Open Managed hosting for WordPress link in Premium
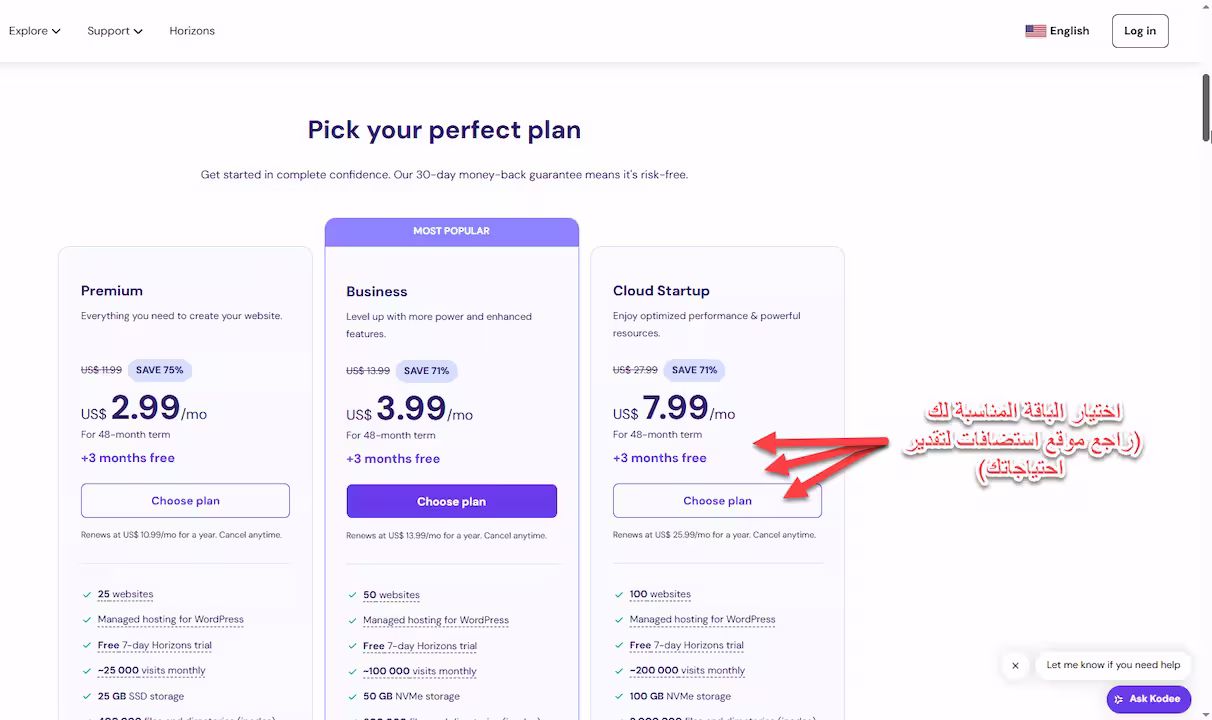Image resolution: width=1212 pixels, height=720 pixels. 171,619
